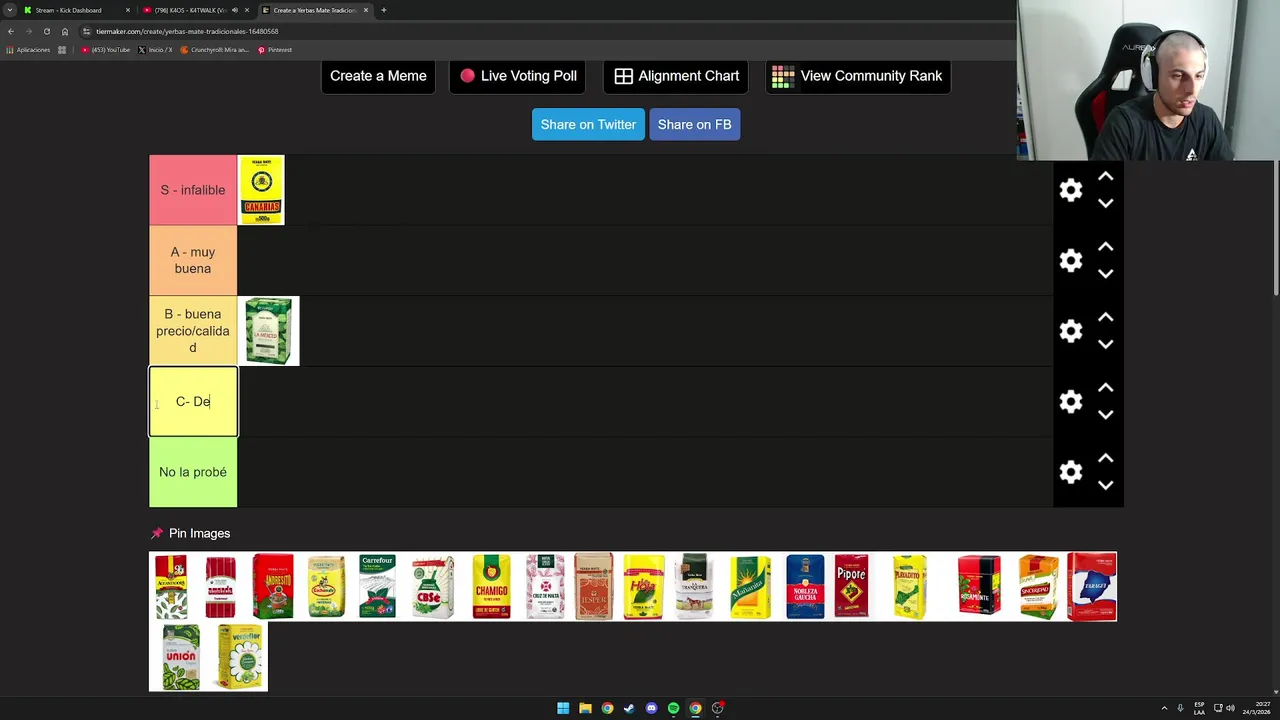Open settings gear for S - infalible row
Viewport: 1280px width, 720px height.
pyautogui.click(x=1071, y=190)
